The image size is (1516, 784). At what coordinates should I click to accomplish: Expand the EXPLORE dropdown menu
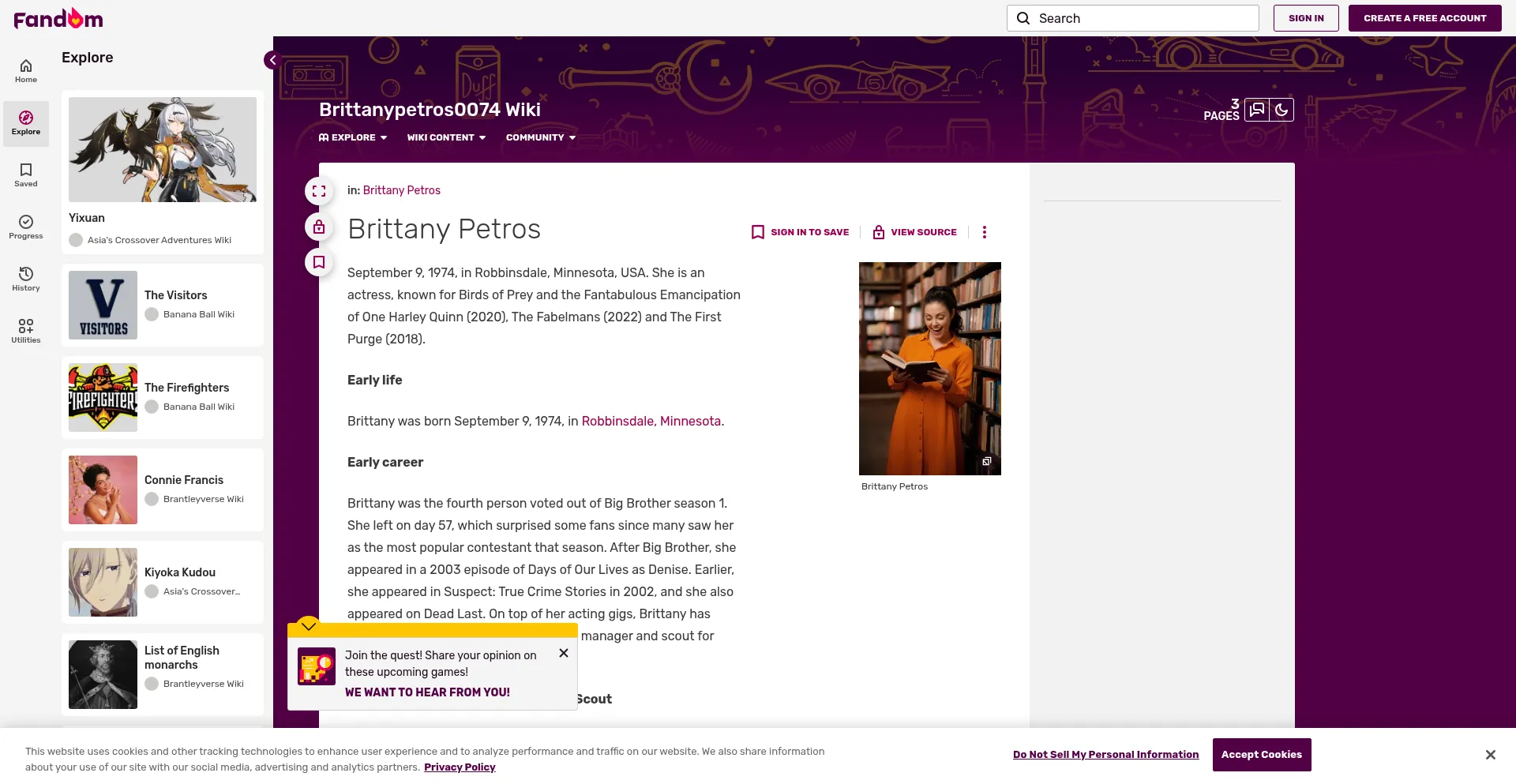pos(353,137)
